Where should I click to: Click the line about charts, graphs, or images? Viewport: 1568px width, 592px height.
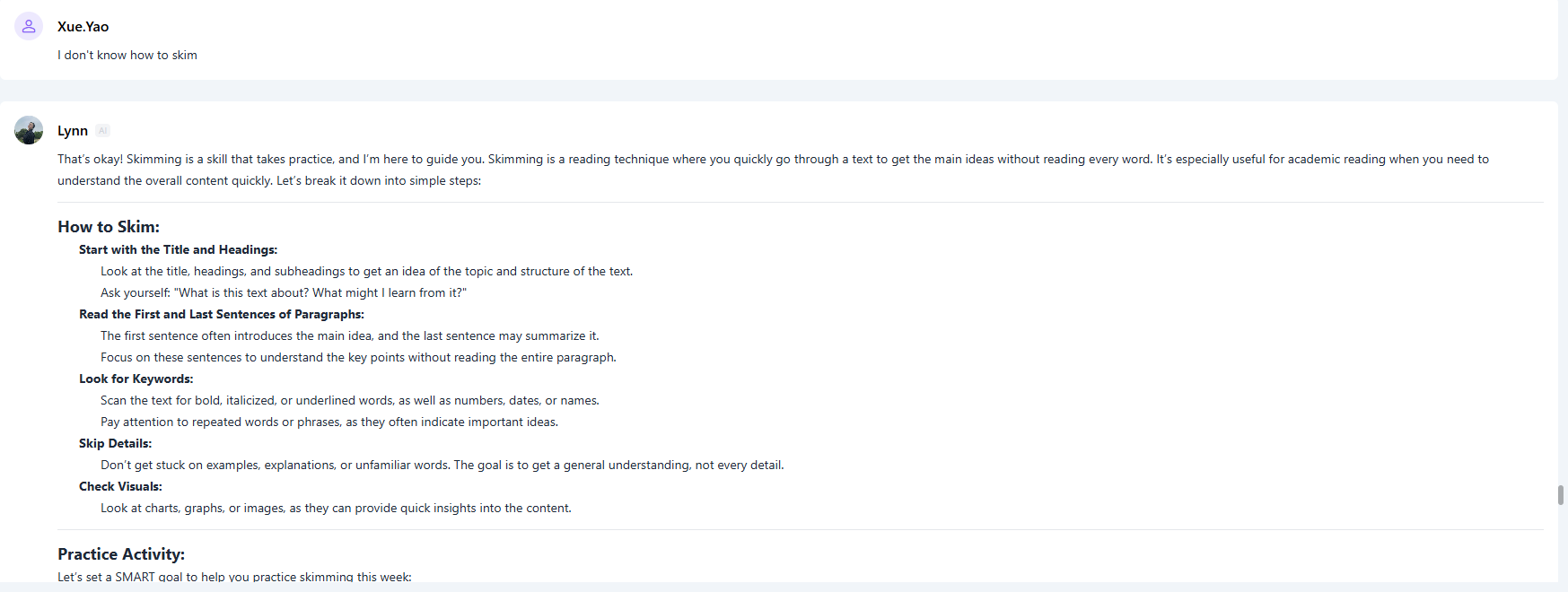click(336, 509)
